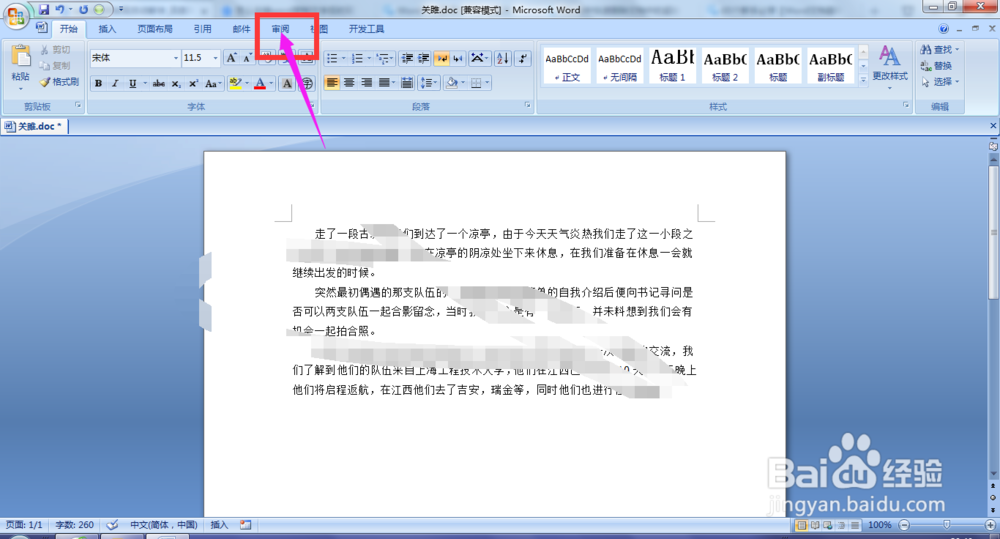The image size is (1000, 539).
Task: Show or hide paragraph marks
Action: coord(522,58)
